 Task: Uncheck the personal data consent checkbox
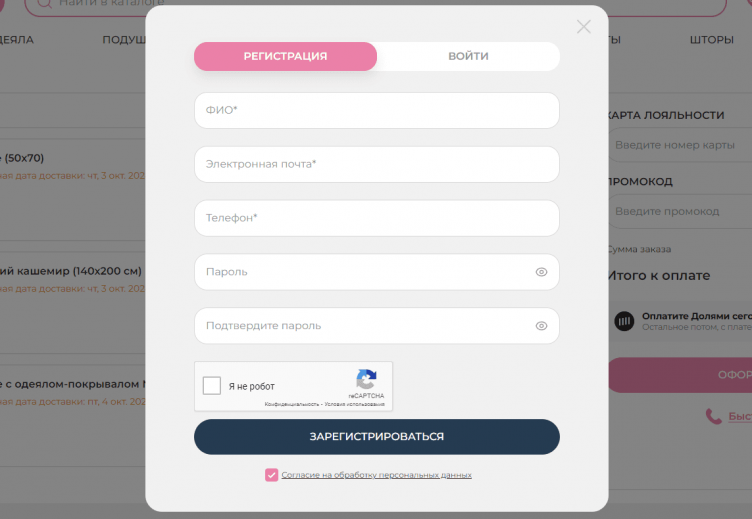(271, 475)
